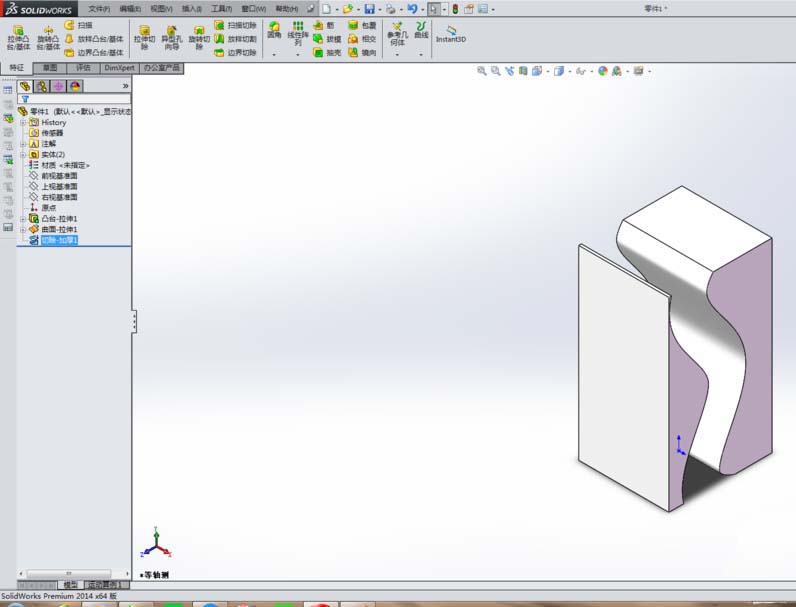Open the 异型孔向导 hole wizard
Screen dimensions: 796x607
pyautogui.click(x=172, y=38)
